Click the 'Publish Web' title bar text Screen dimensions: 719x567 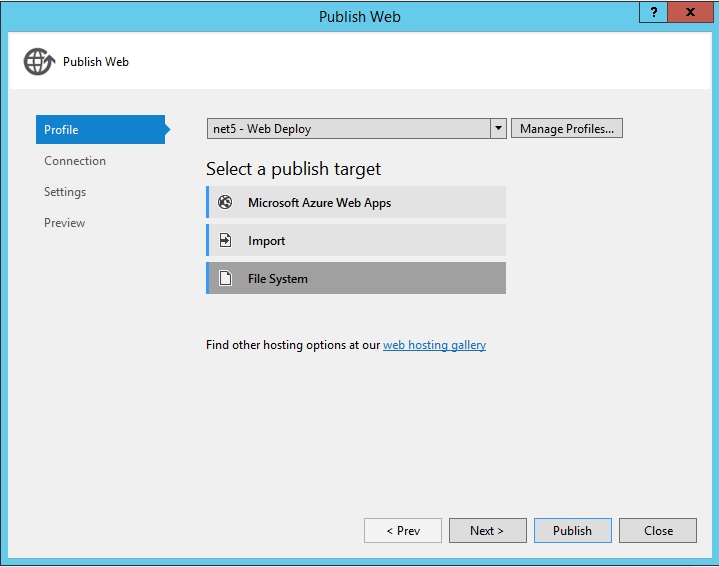coord(360,17)
